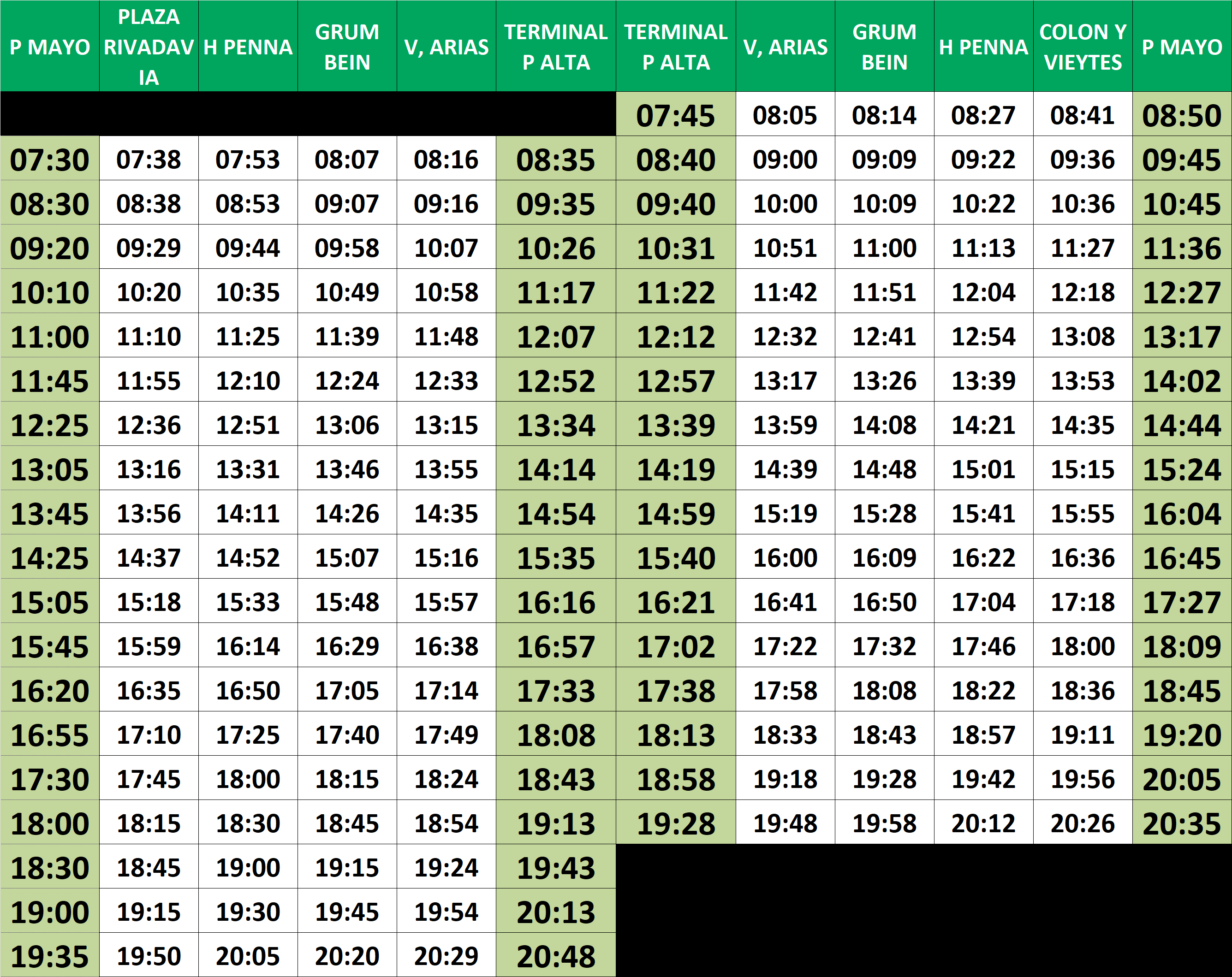Click the 19:50 Plaza Rivadavia time

[x=149, y=956]
